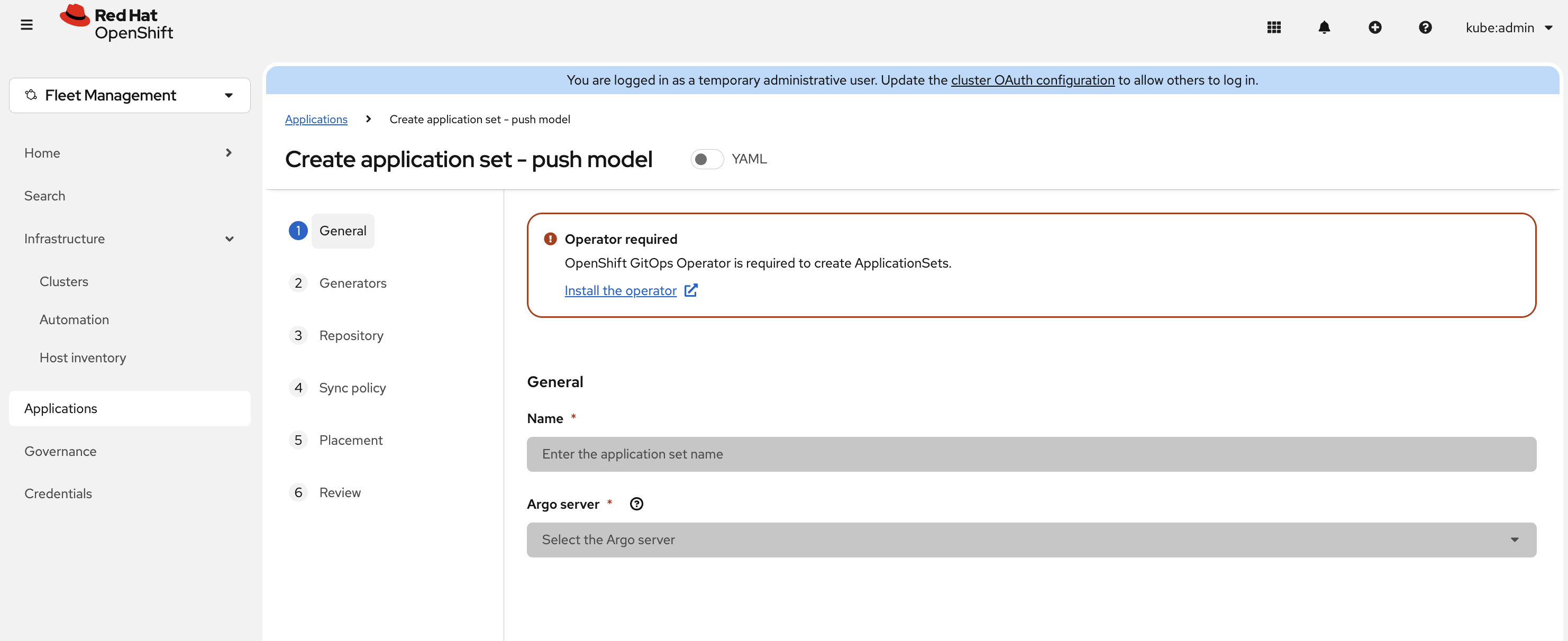Viewport: 1568px width, 641px height.
Task: Click the application set name input field
Action: click(1031, 454)
